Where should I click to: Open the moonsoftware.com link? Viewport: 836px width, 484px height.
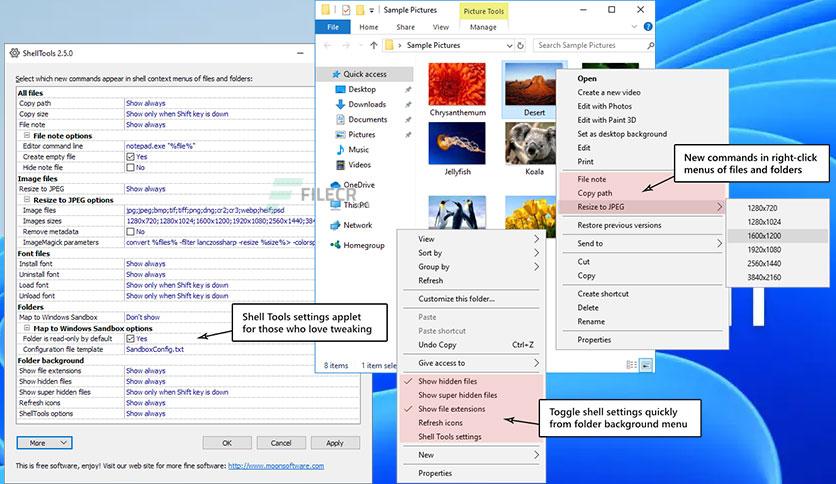pyautogui.click(x=276, y=465)
